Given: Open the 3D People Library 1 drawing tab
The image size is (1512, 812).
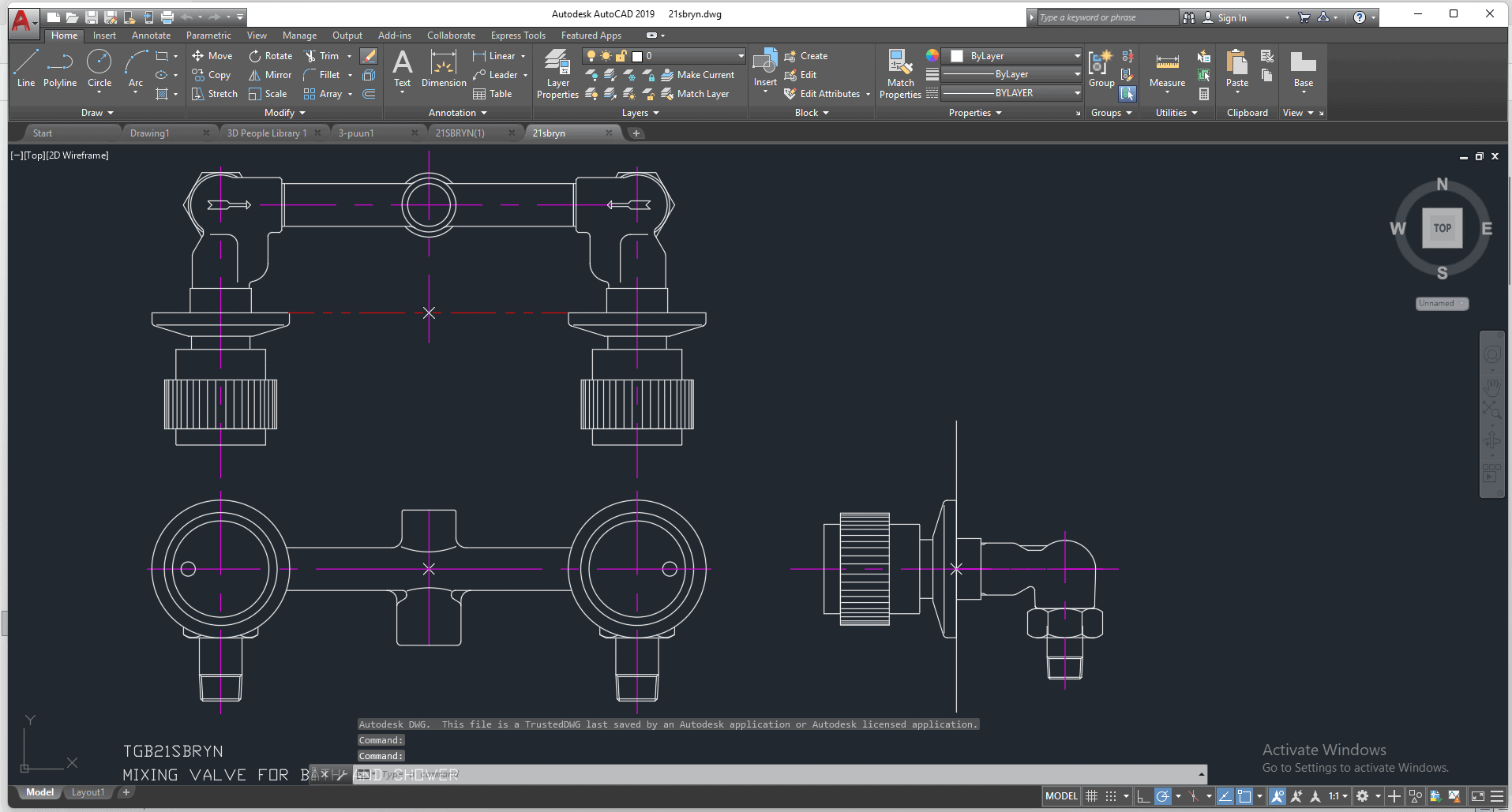Looking at the screenshot, I should 266,133.
